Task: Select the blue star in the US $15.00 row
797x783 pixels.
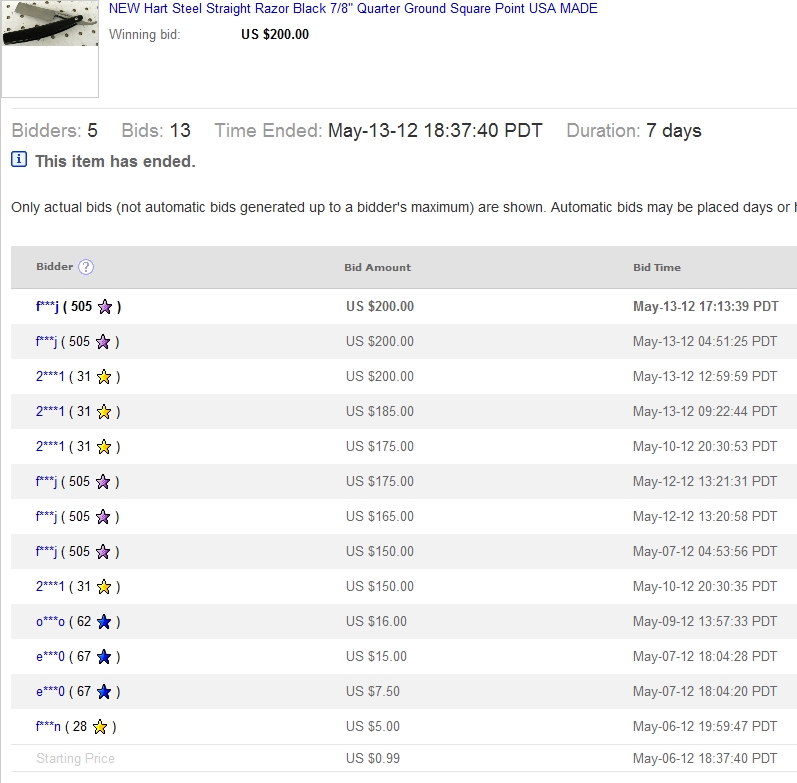Action: pos(104,657)
